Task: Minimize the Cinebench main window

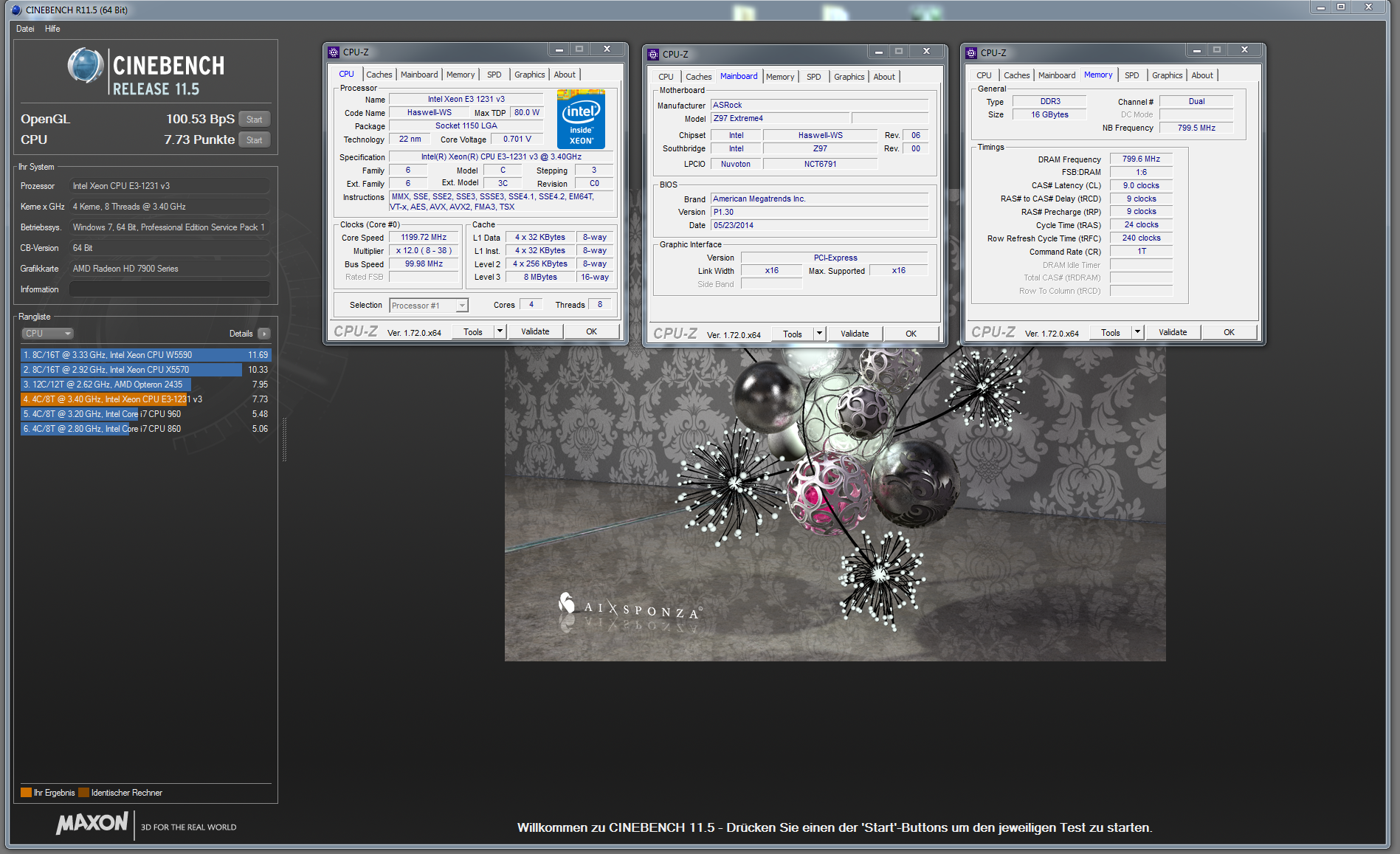Action: tap(1321, 7)
